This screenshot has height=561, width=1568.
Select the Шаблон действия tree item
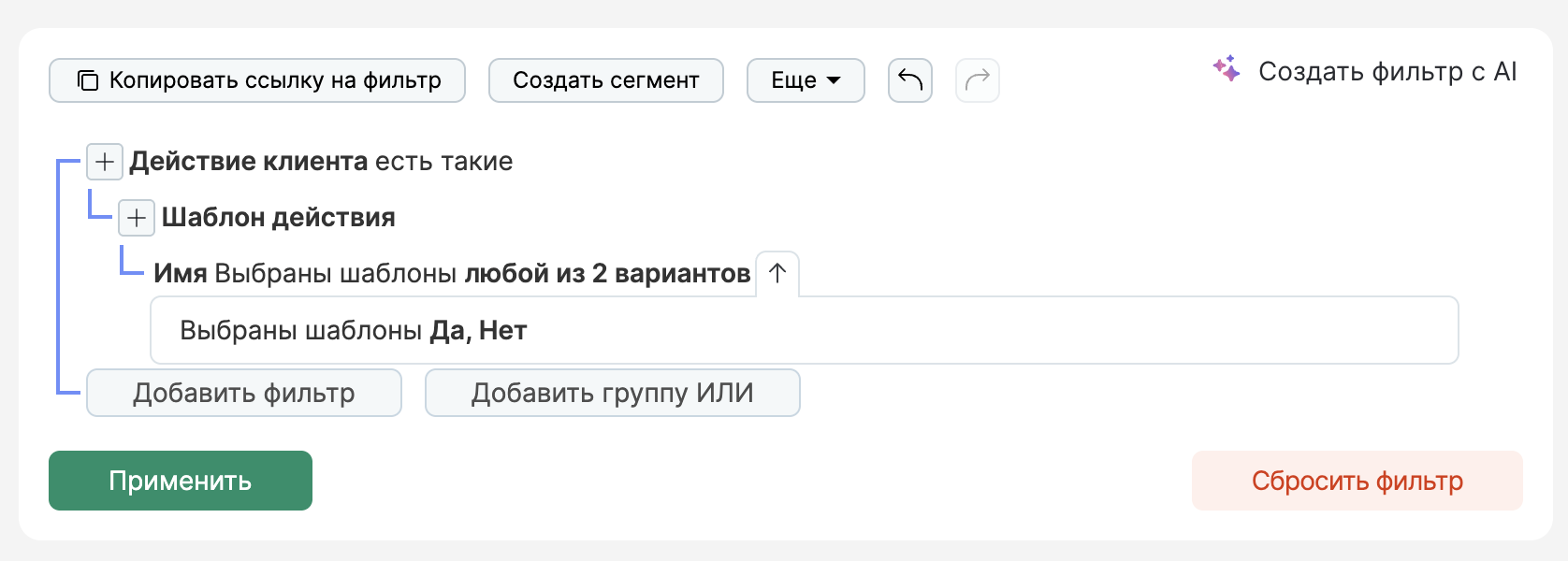pyautogui.click(x=279, y=218)
